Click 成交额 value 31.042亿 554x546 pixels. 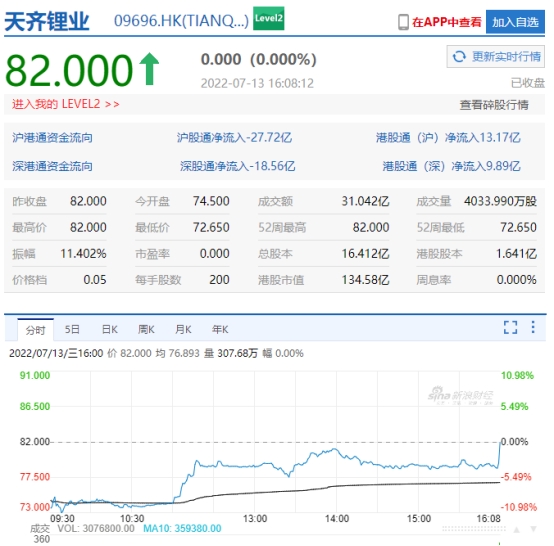[365, 201]
